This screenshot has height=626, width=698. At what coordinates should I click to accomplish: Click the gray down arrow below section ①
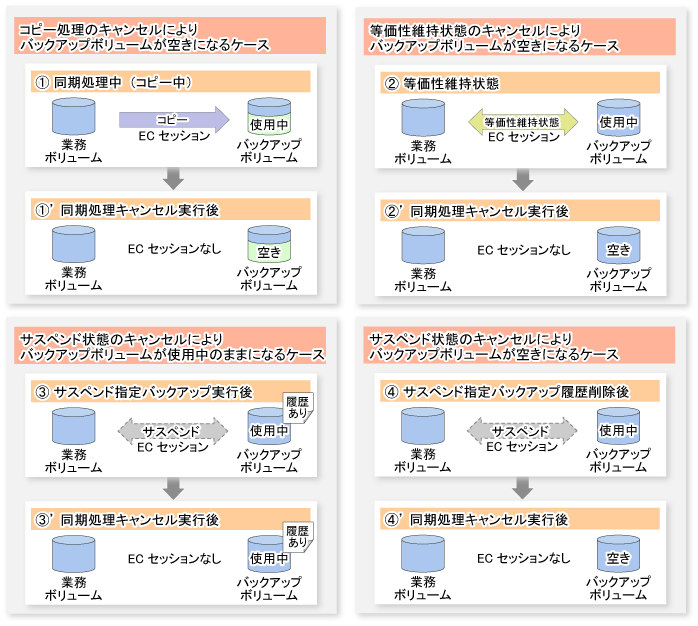(x=173, y=177)
